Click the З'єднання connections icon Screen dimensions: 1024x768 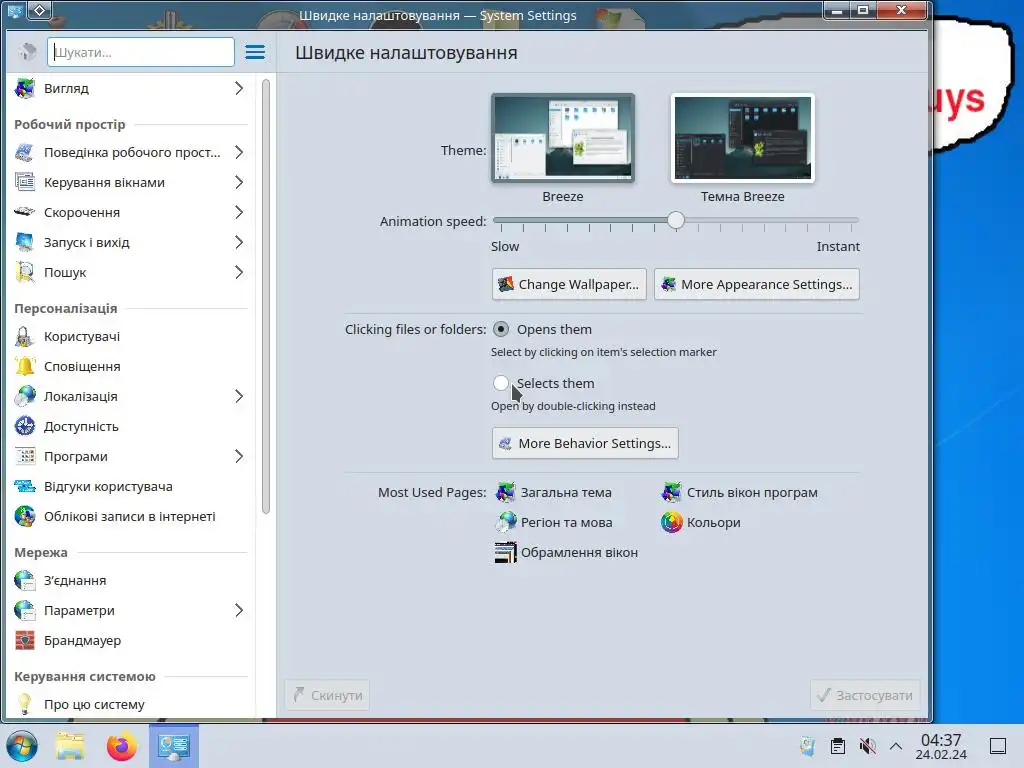click(25, 581)
